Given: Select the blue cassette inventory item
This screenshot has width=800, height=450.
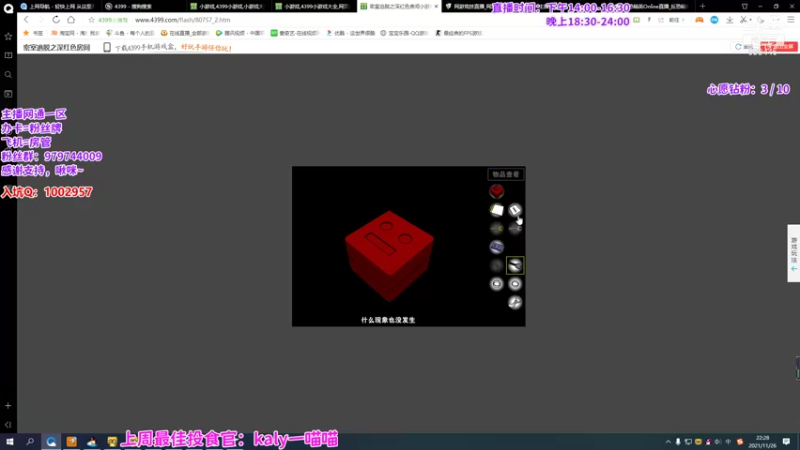Looking at the screenshot, I should click(x=496, y=247).
